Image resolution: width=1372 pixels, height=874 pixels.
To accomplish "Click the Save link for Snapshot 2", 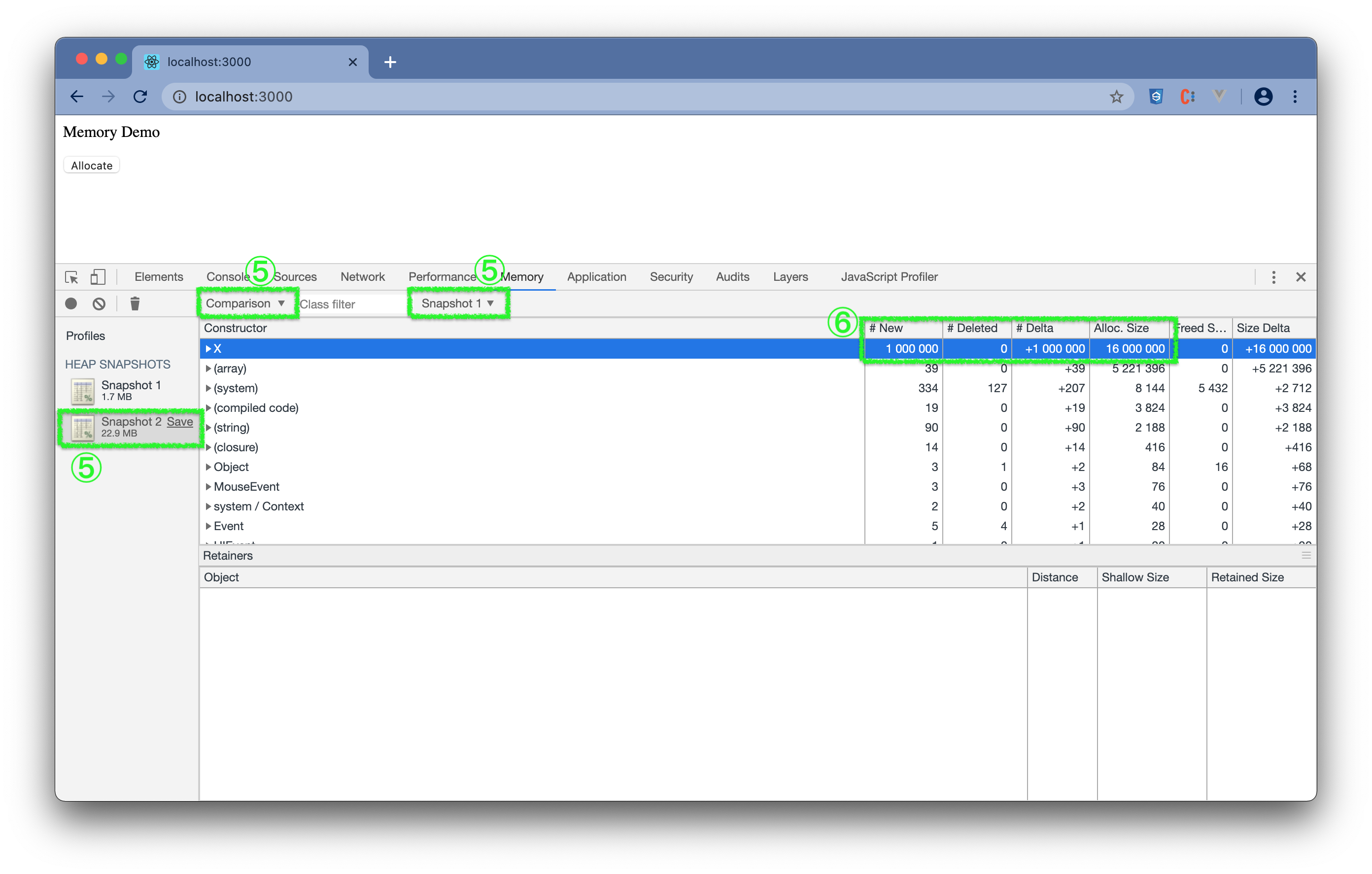I will pyautogui.click(x=179, y=422).
